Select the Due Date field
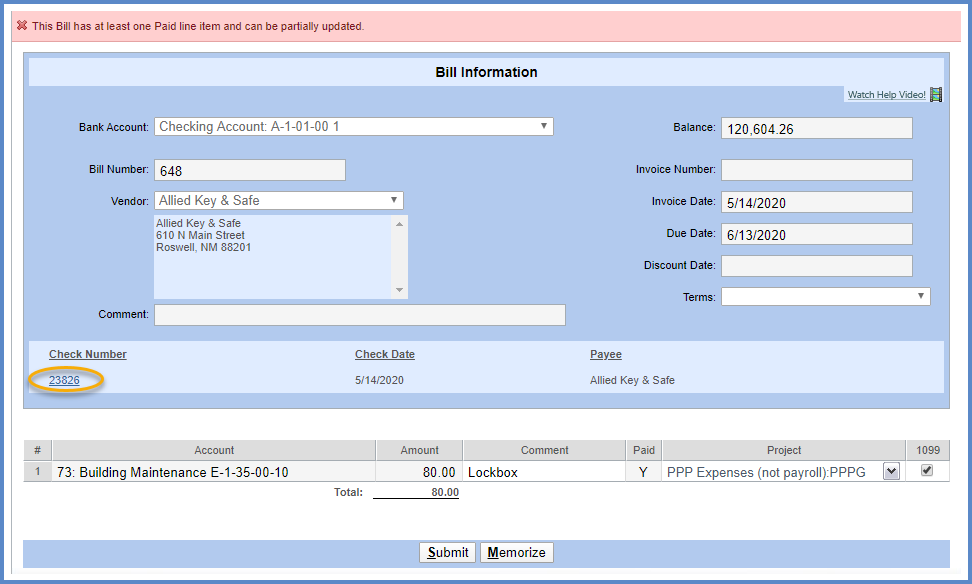972x584 pixels. pos(816,234)
